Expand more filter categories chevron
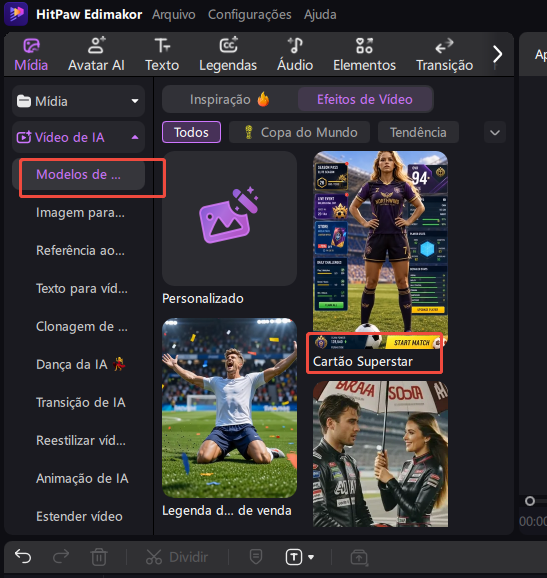 coord(495,132)
